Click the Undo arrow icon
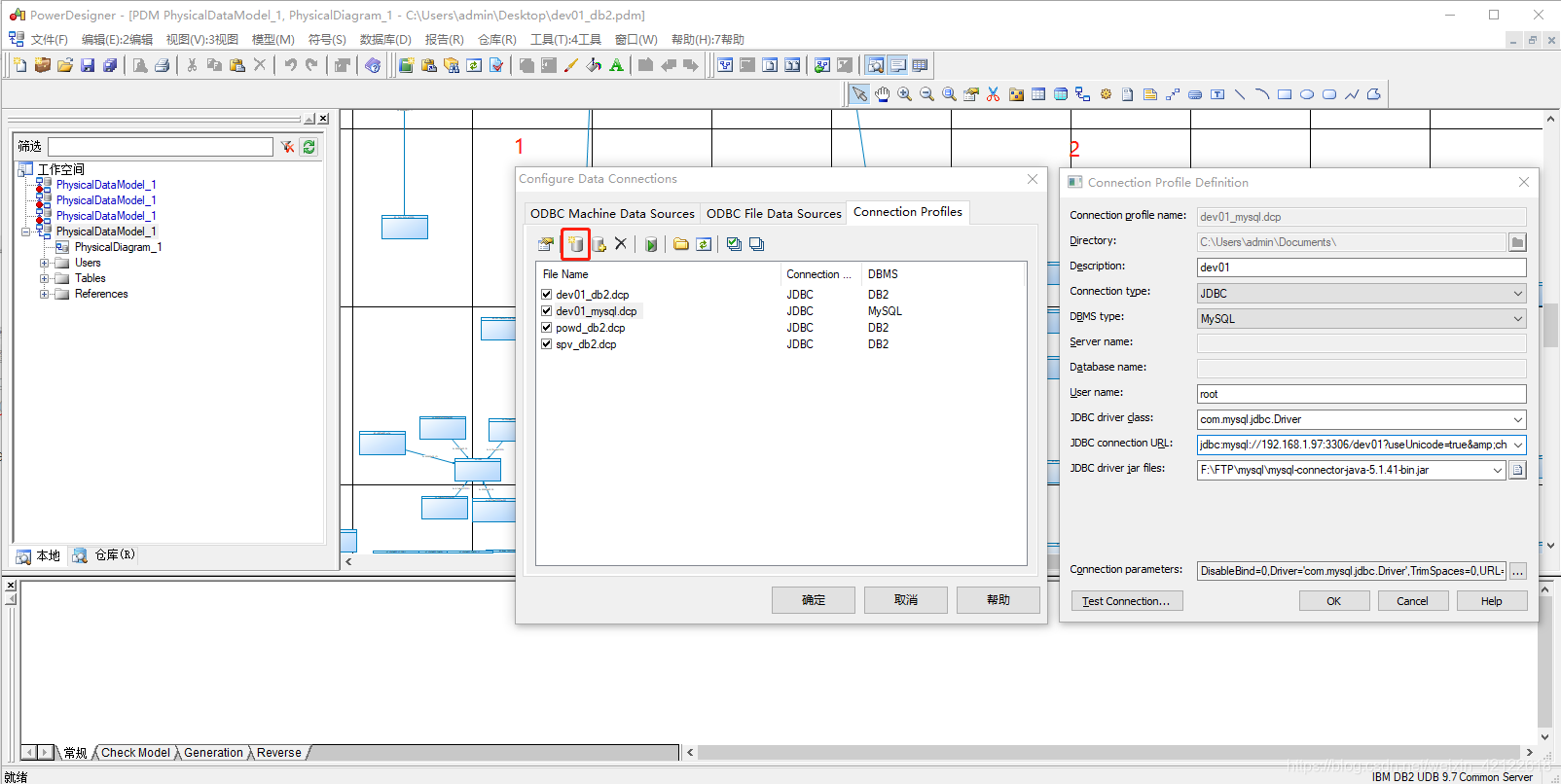Image resolution: width=1561 pixels, height=784 pixels. (290, 65)
